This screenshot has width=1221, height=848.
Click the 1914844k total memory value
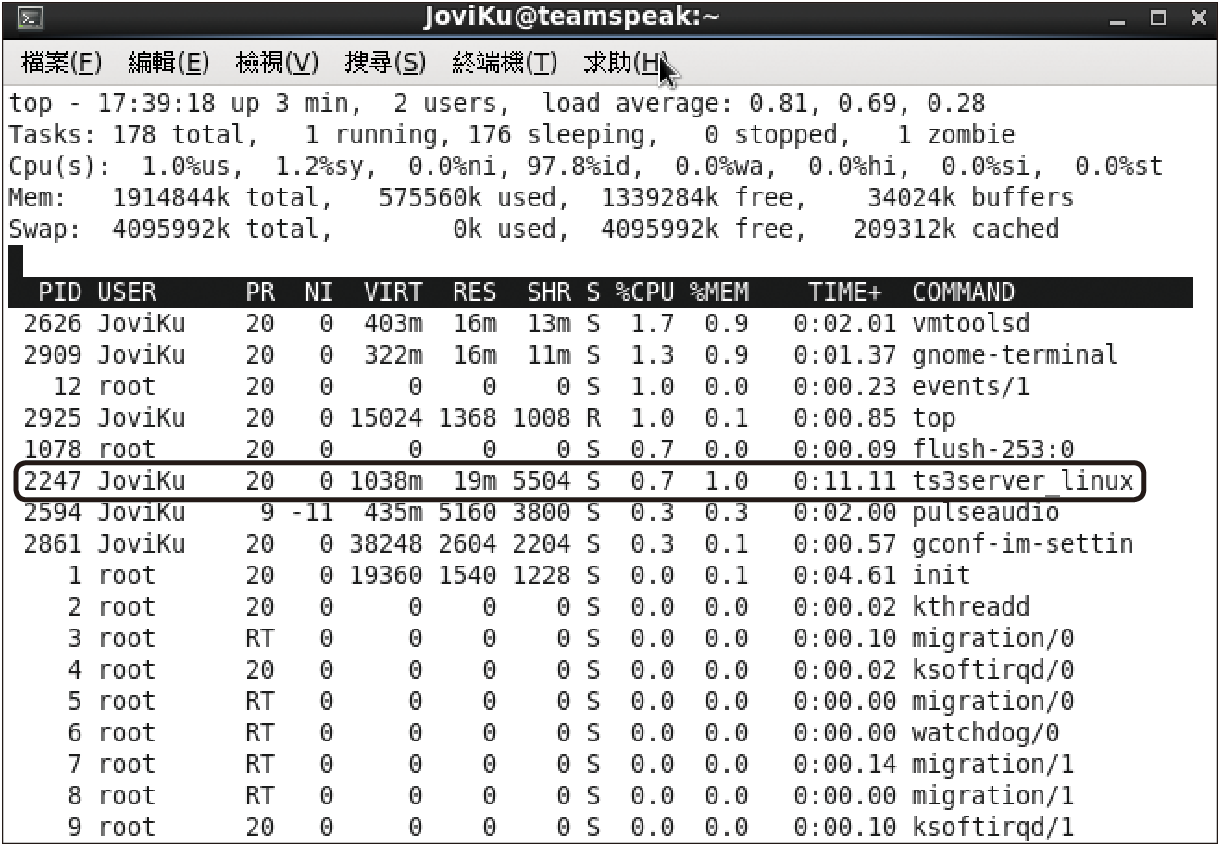[215, 198]
